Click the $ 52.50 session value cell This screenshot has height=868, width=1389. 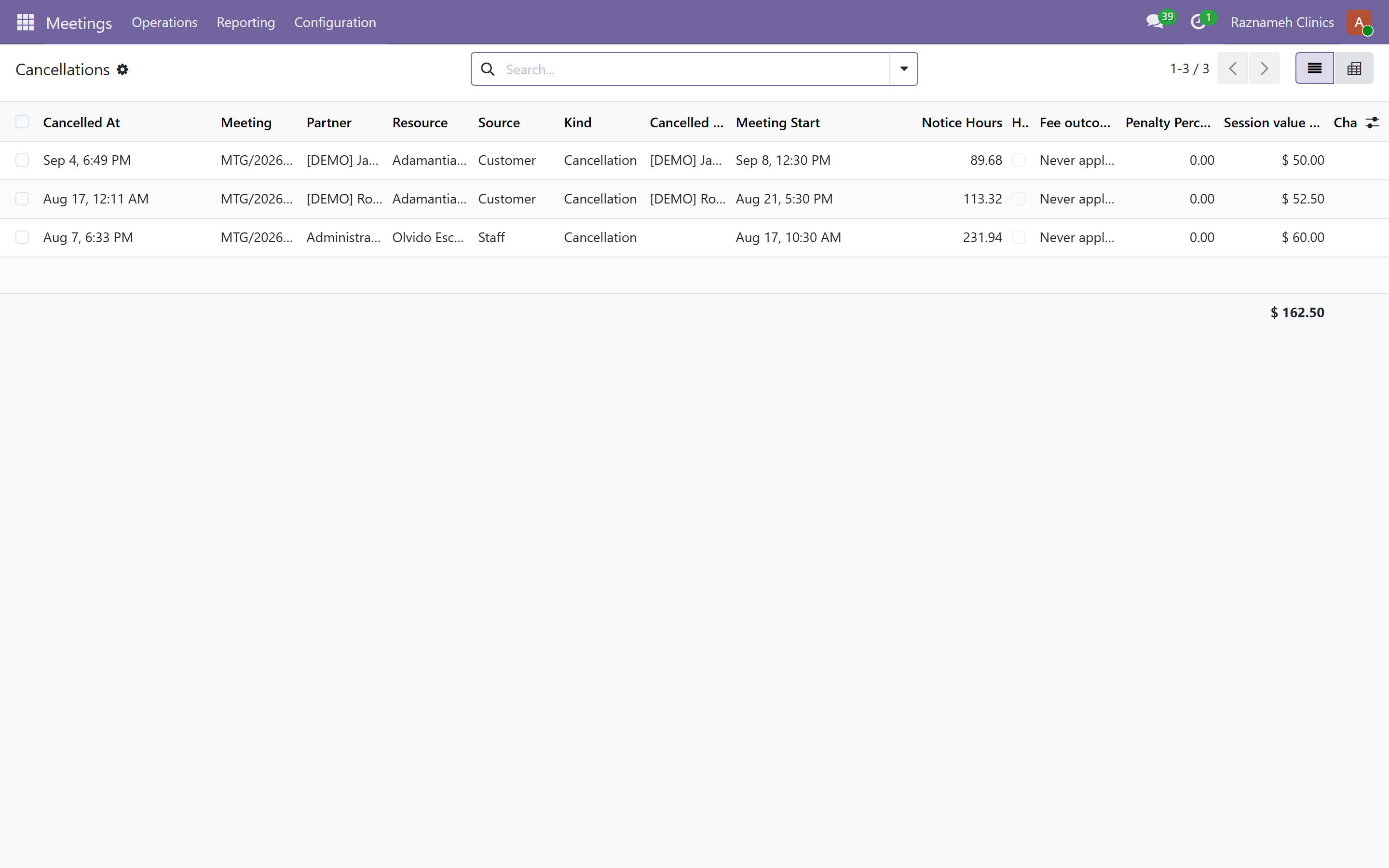coord(1303,199)
